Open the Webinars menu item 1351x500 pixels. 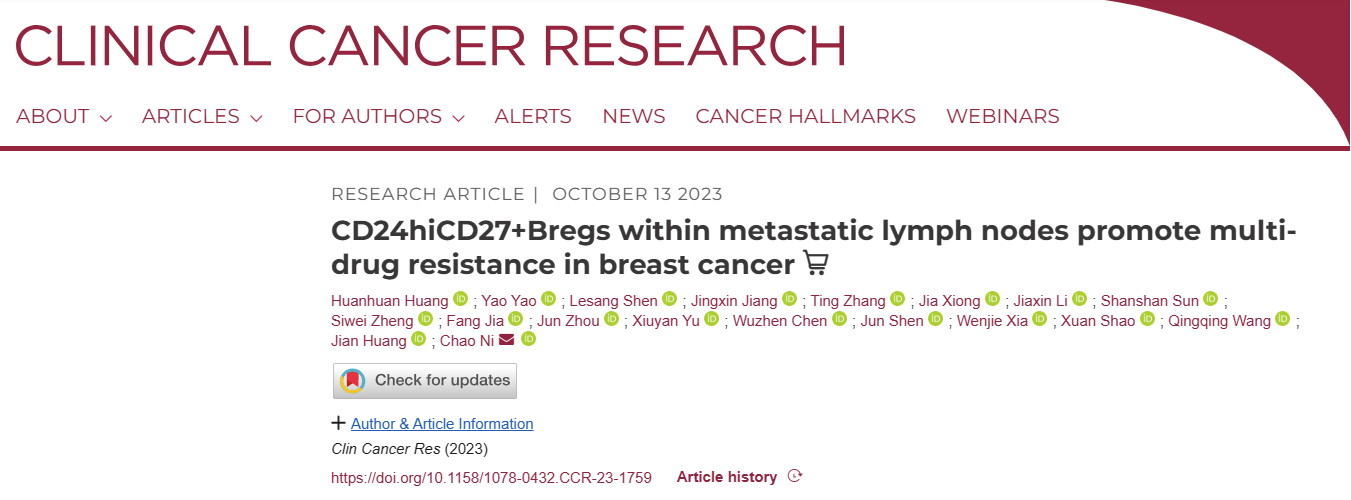coord(1002,117)
